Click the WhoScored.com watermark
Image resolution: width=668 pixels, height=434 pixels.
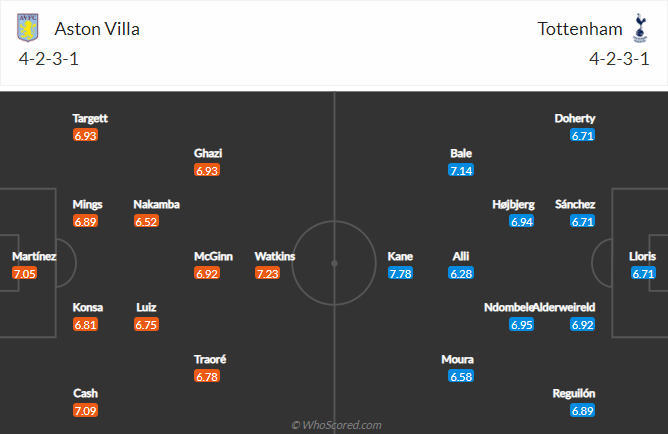pyautogui.click(x=335, y=424)
